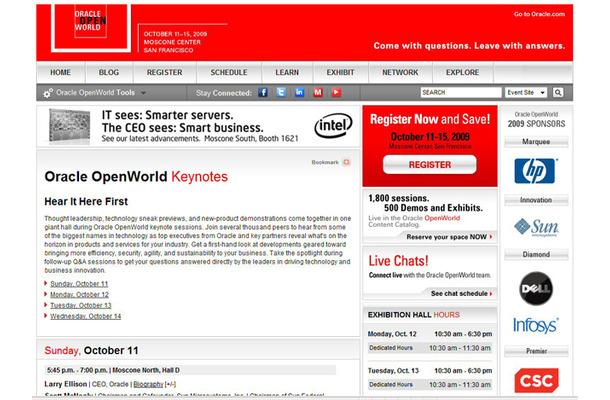Click the Marquee sponsor label
The image size is (610, 400).
click(x=536, y=142)
